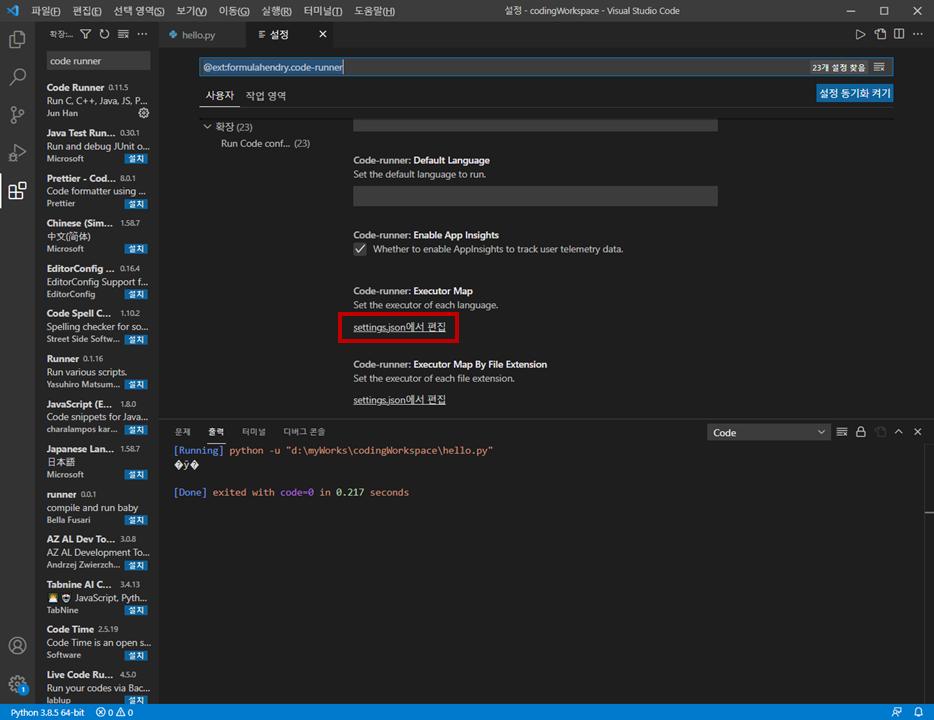934x720 pixels.
Task: Edit Executor Map in settings.json link
Action: click(399, 327)
